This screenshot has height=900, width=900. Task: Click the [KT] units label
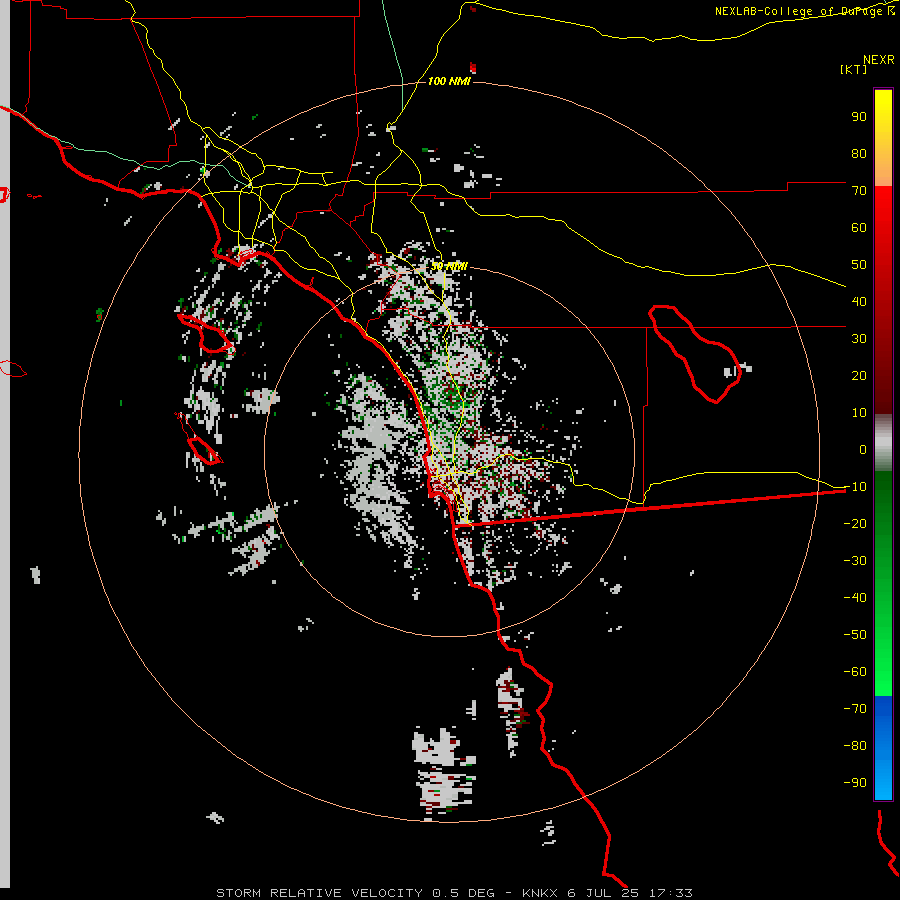click(853, 69)
